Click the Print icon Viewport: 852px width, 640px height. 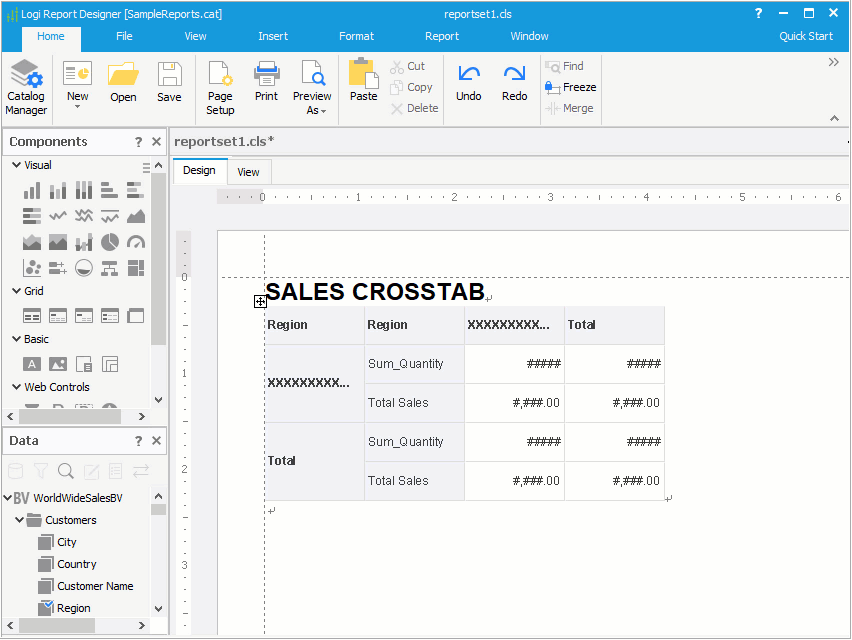point(266,83)
